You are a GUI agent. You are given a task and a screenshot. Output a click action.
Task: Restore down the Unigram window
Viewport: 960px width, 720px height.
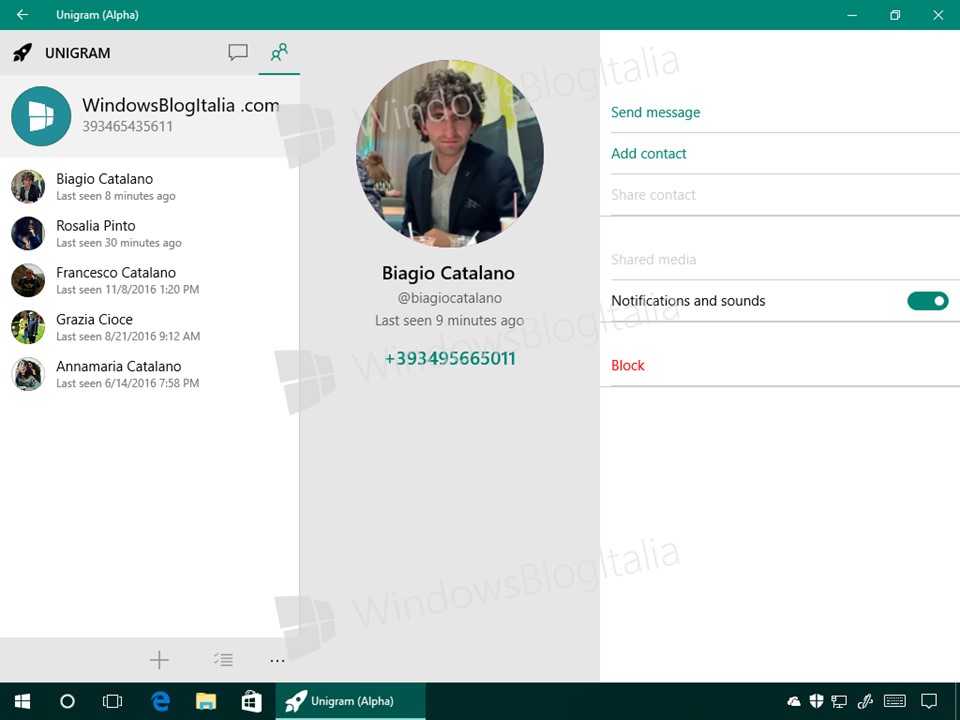[x=895, y=15]
